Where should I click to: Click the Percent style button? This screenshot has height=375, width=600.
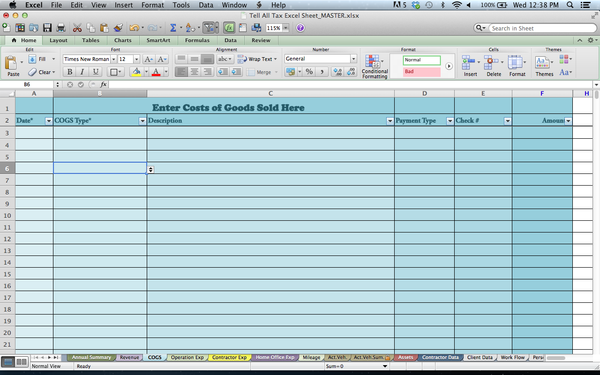[309, 72]
